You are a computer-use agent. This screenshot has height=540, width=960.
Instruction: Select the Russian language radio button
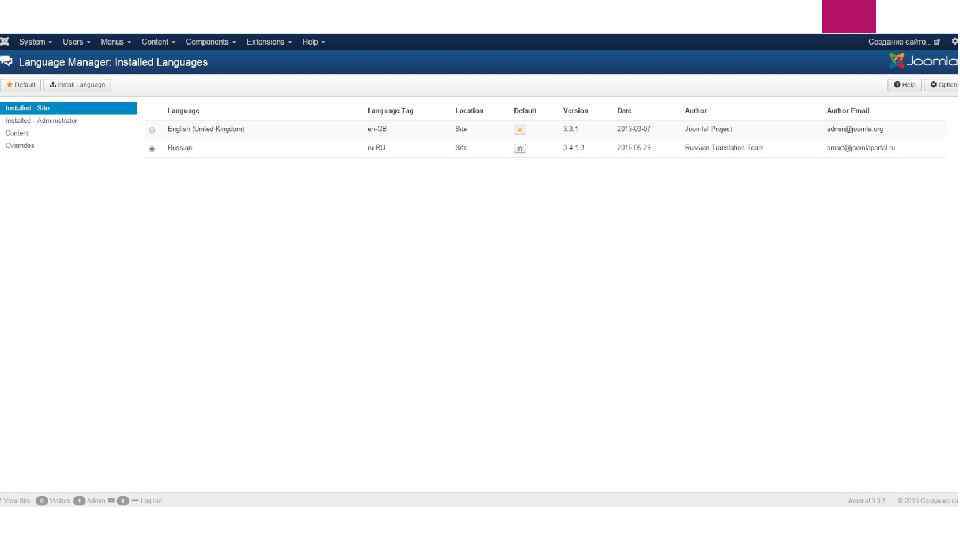152,148
